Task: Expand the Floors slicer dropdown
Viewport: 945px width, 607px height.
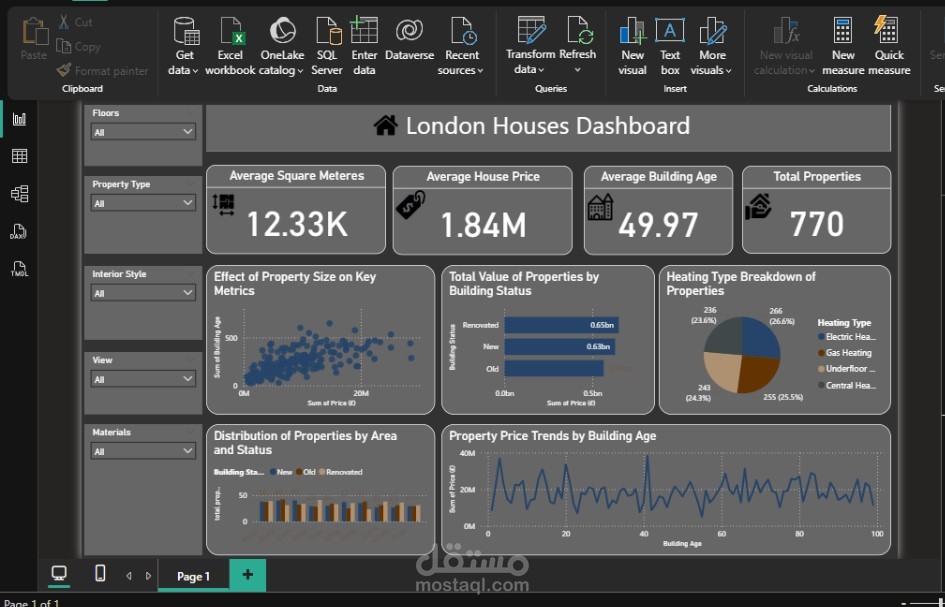Action: point(187,132)
